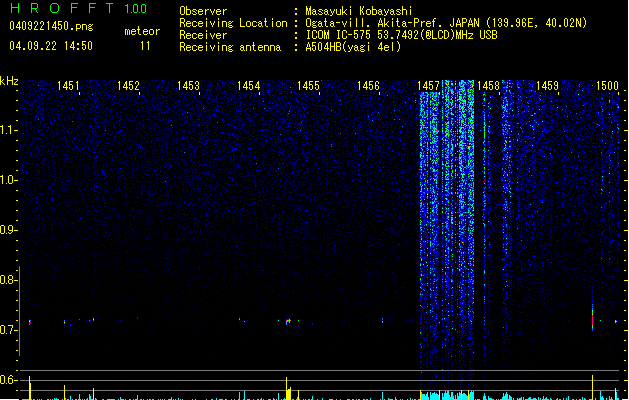
Task: Click the 1457 time axis label
Action: 428,85
